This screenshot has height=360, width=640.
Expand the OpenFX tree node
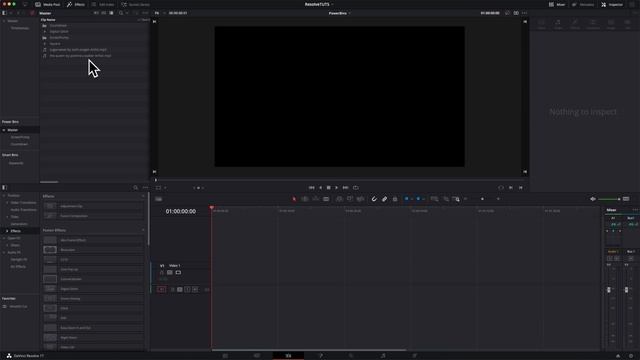click(4, 238)
